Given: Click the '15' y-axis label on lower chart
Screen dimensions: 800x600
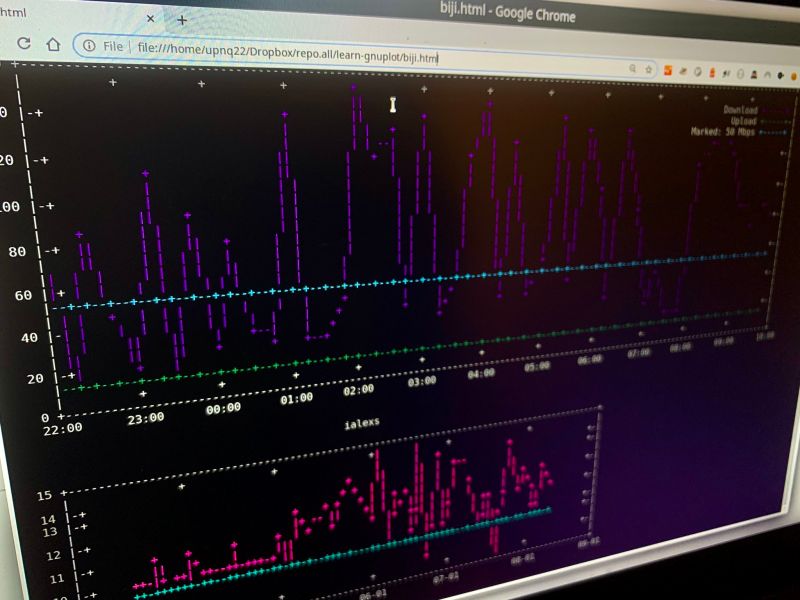Looking at the screenshot, I should (x=44, y=495).
